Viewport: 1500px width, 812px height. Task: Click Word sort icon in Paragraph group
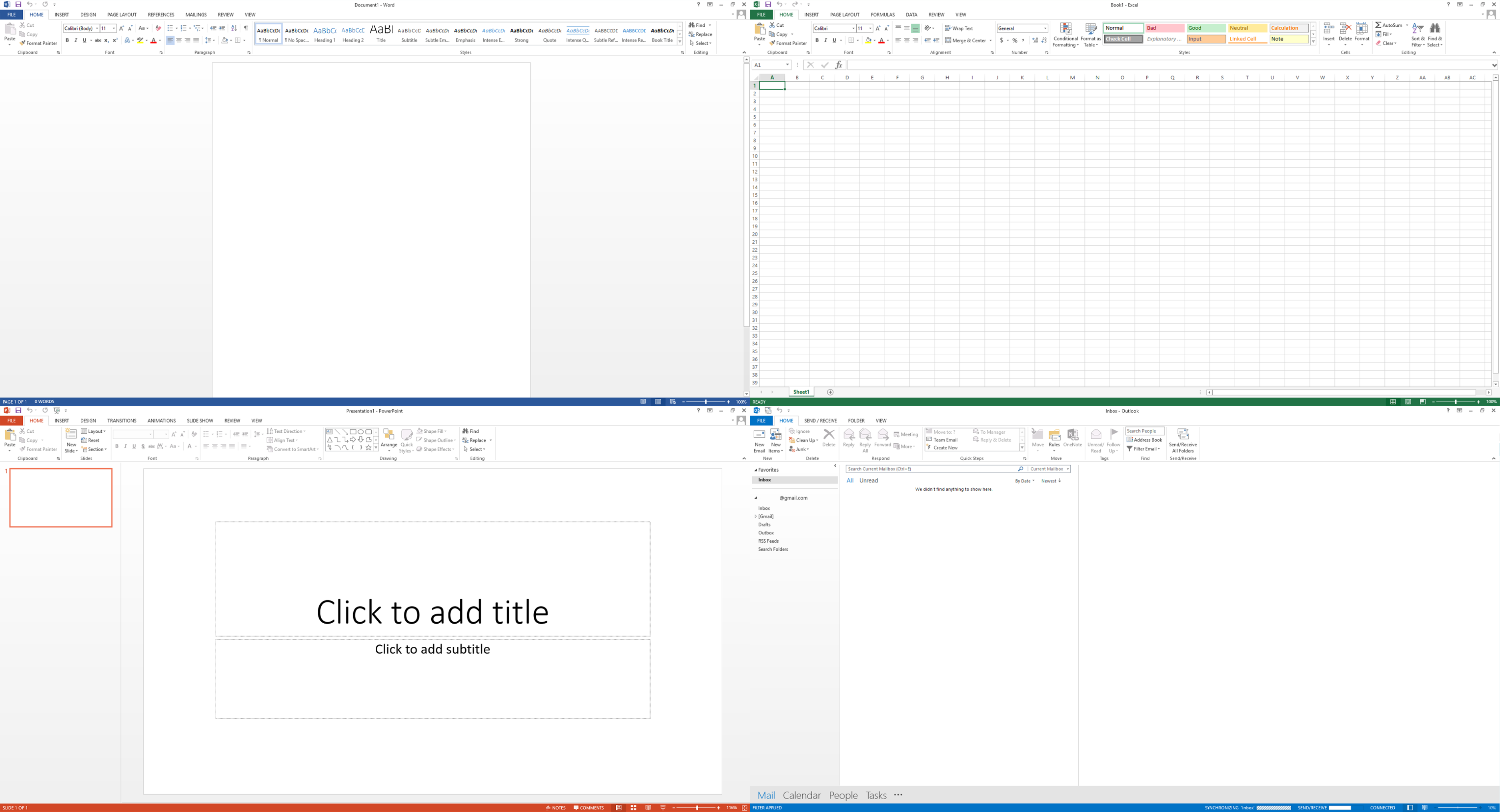234,28
